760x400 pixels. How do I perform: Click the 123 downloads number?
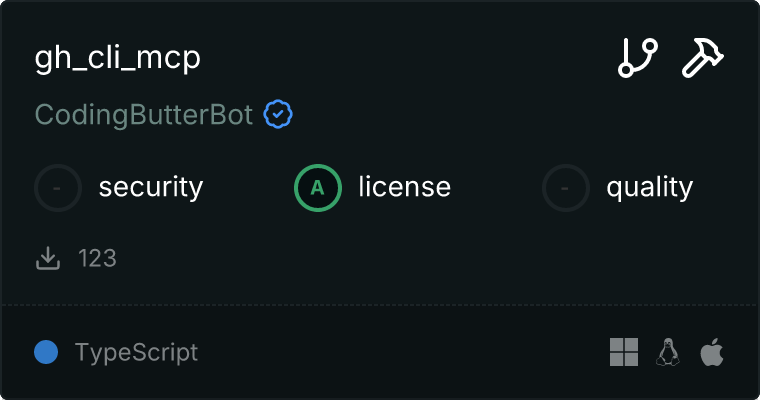(97, 258)
